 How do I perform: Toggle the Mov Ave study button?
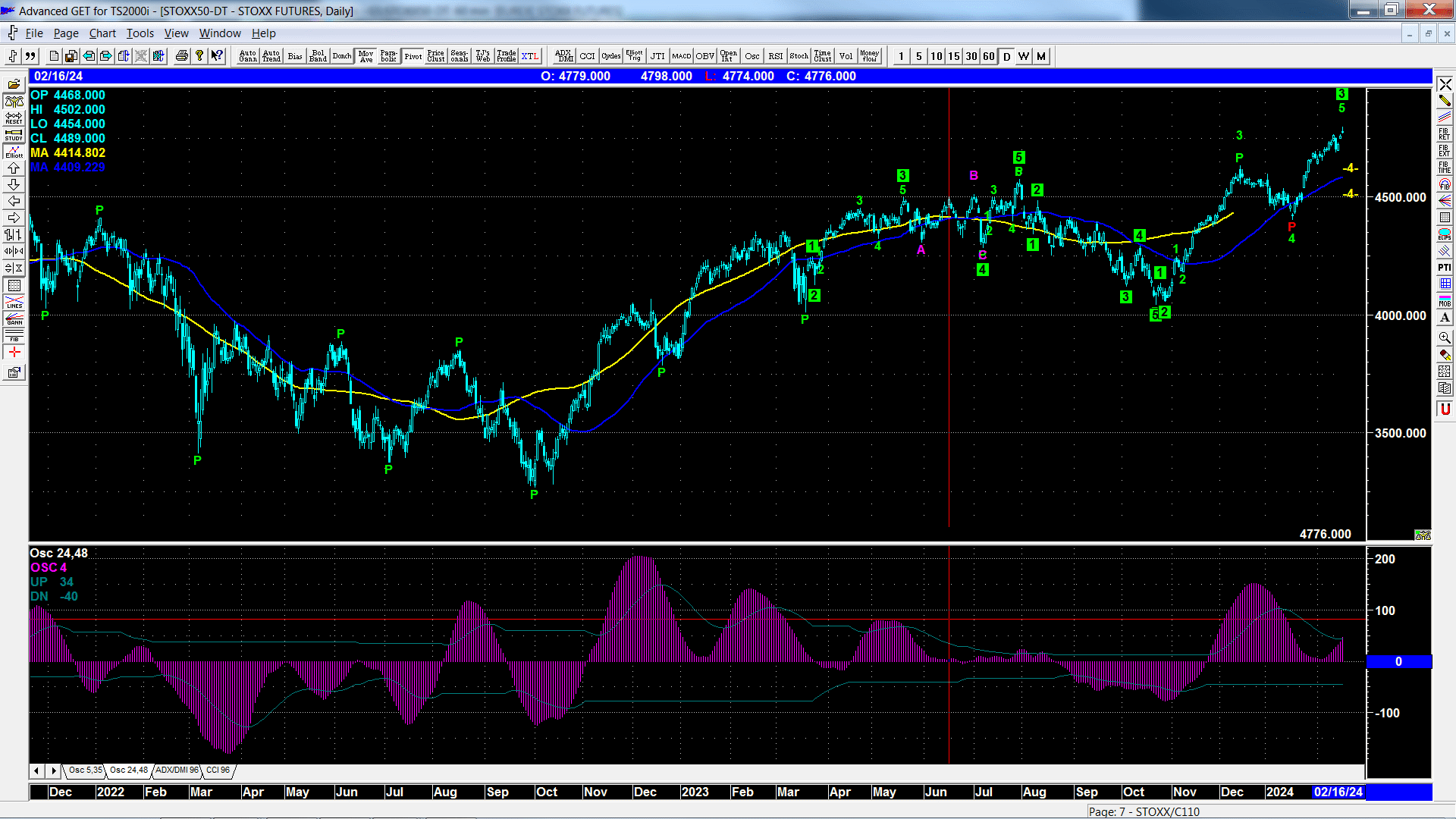pyautogui.click(x=366, y=56)
